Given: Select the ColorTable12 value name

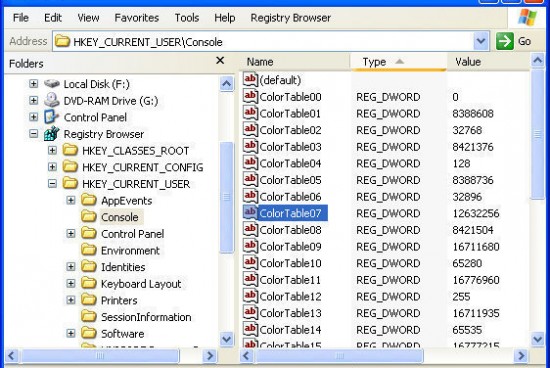Looking at the screenshot, I should click(x=290, y=296).
